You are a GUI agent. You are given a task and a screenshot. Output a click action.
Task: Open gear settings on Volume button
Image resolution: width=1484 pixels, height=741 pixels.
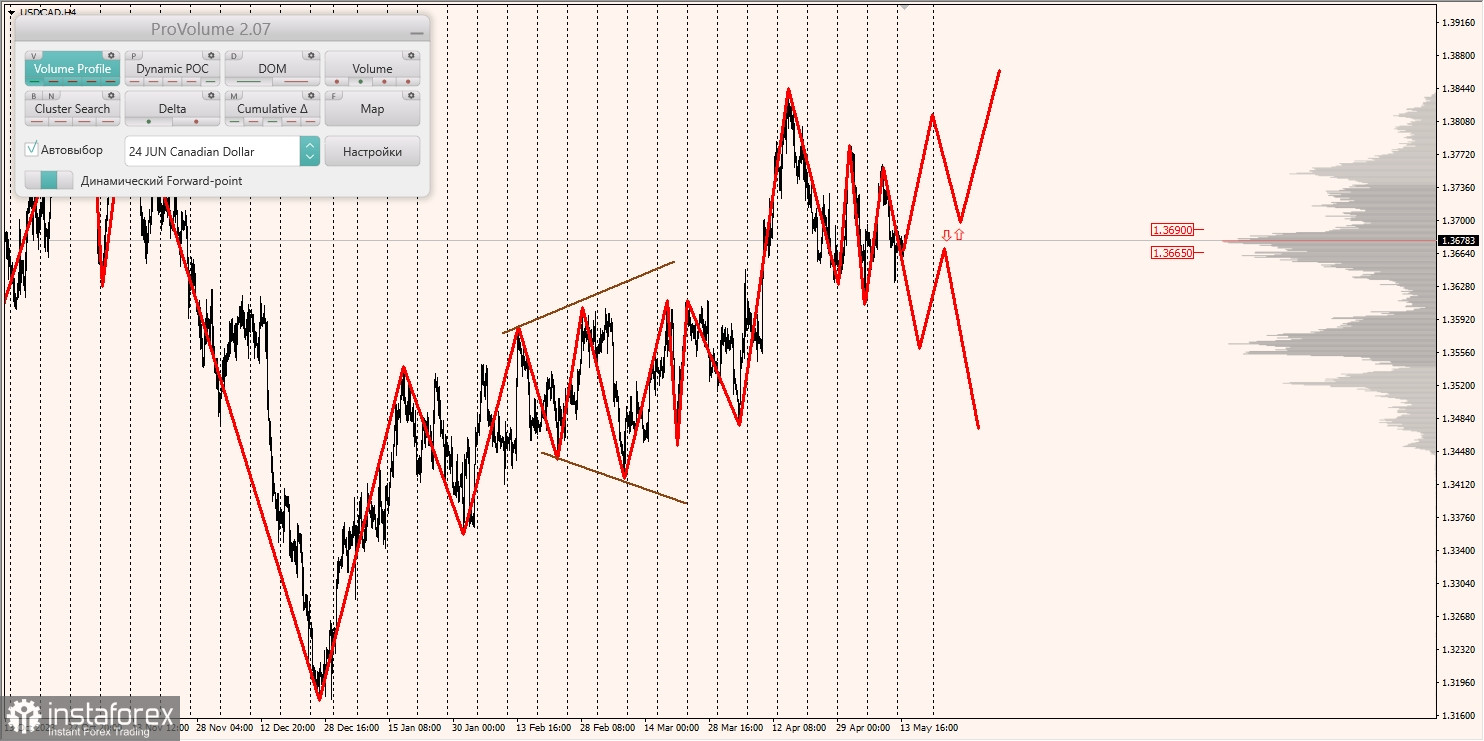[411, 55]
